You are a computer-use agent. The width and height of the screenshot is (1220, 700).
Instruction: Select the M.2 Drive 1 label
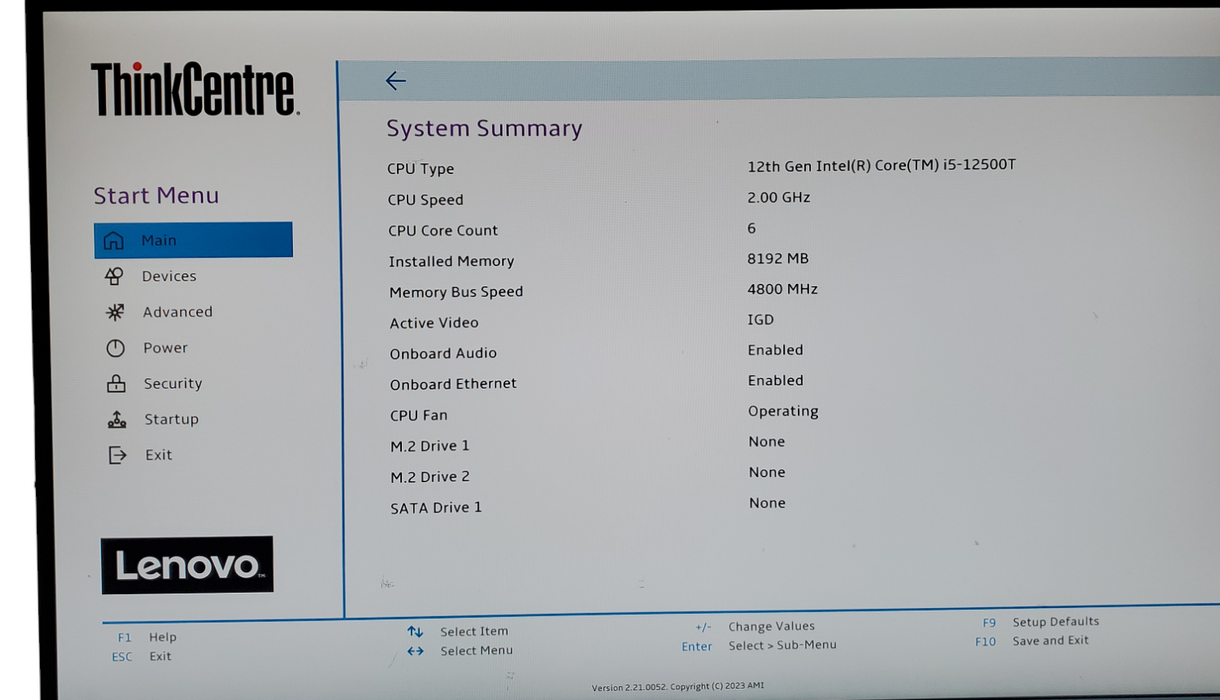430,446
